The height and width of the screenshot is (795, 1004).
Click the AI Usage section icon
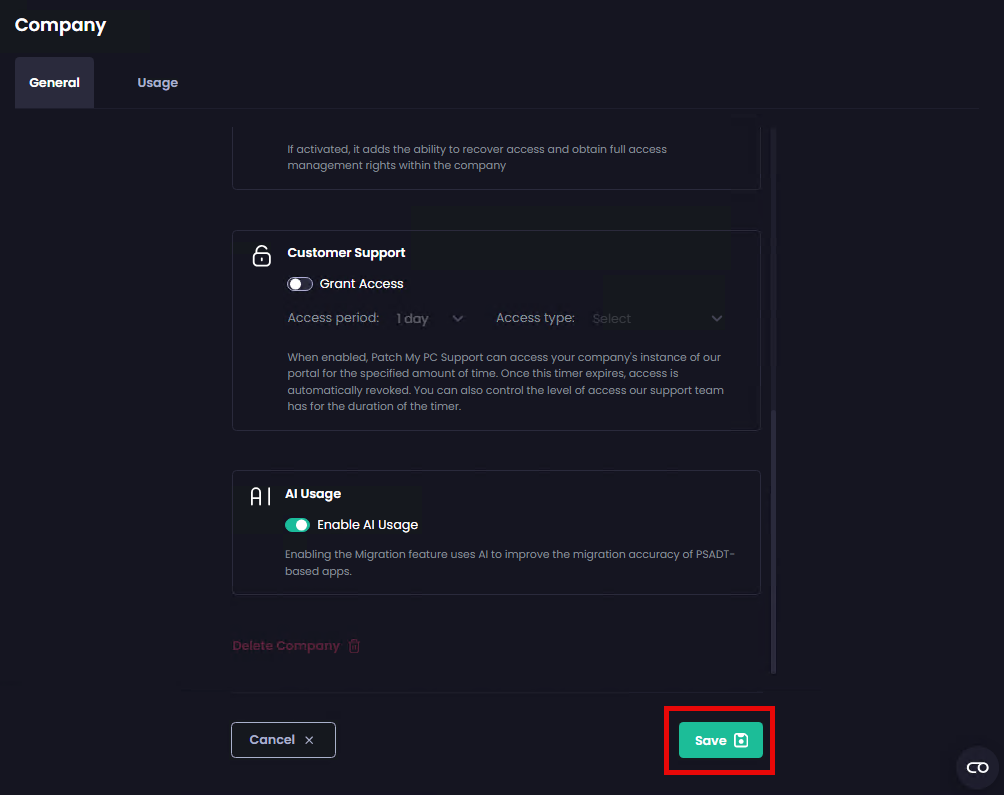pos(260,497)
